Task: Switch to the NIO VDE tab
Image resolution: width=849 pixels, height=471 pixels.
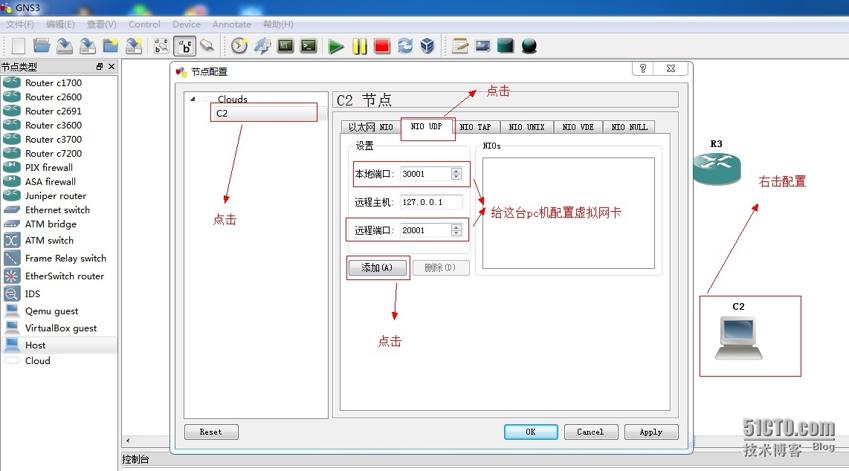Action: coord(578,127)
